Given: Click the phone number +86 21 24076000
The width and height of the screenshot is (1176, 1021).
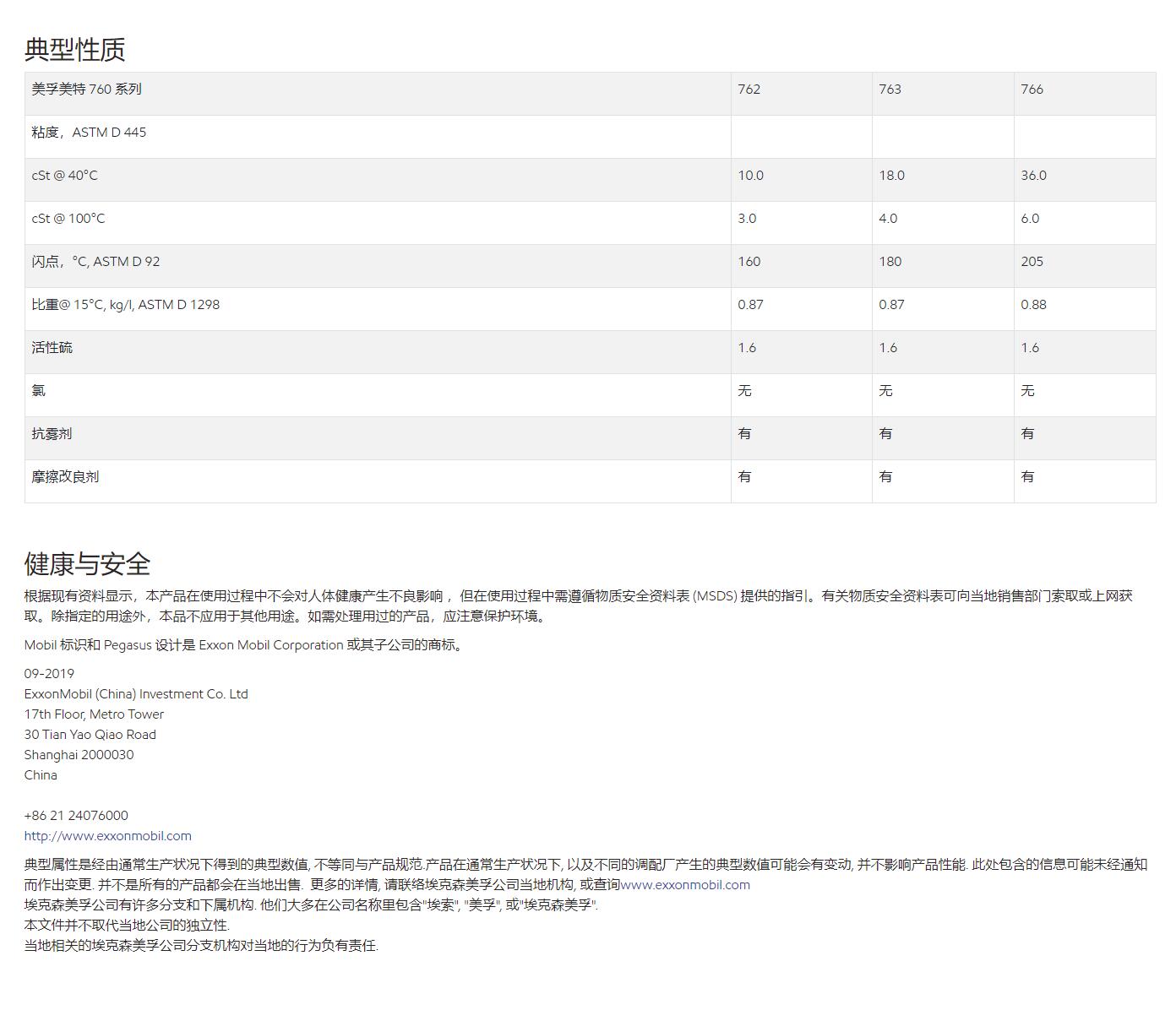Looking at the screenshot, I should (x=77, y=816).
